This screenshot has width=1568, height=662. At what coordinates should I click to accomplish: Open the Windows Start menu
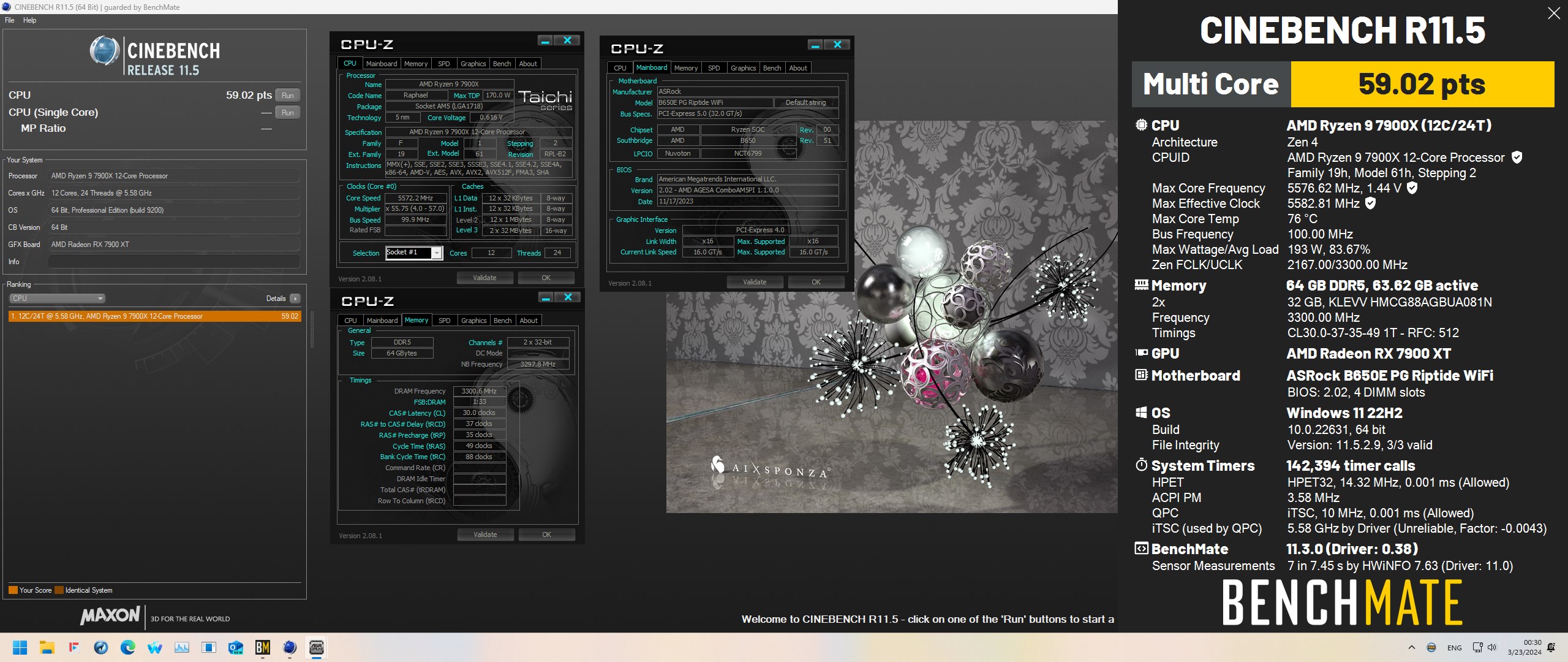click(x=20, y=647)
